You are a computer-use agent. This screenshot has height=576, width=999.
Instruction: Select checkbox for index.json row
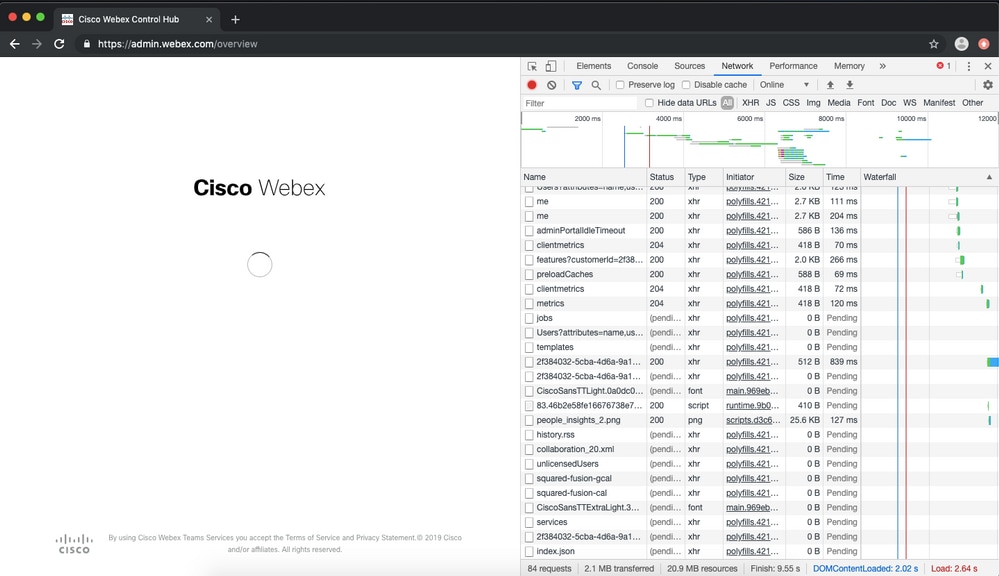(x=529, y=551)
